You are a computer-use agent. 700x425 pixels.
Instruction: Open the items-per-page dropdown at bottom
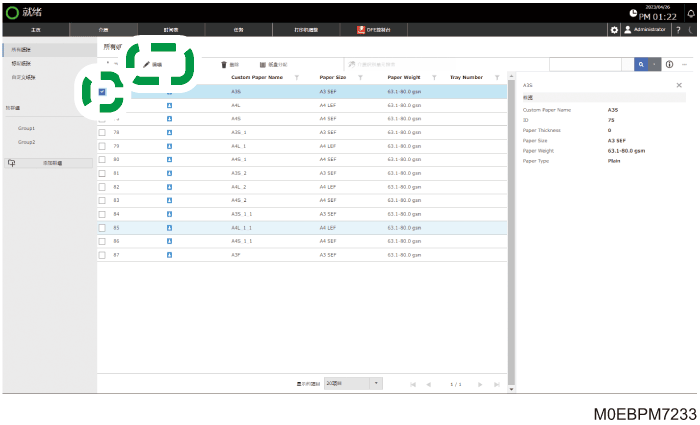pos(353,383)
